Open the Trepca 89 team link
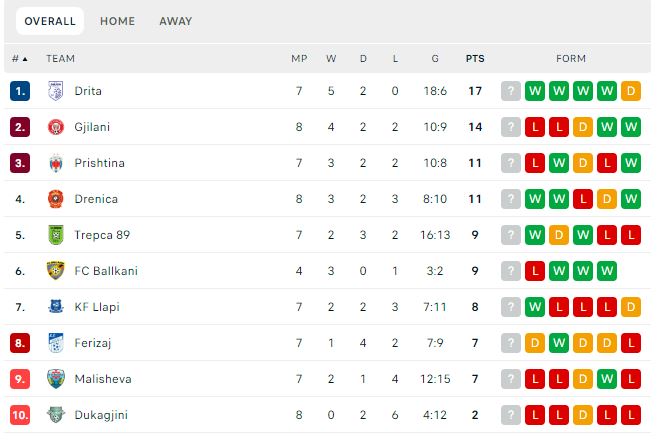This screenshot has height=443, width=659. click(x=102, y=235)
